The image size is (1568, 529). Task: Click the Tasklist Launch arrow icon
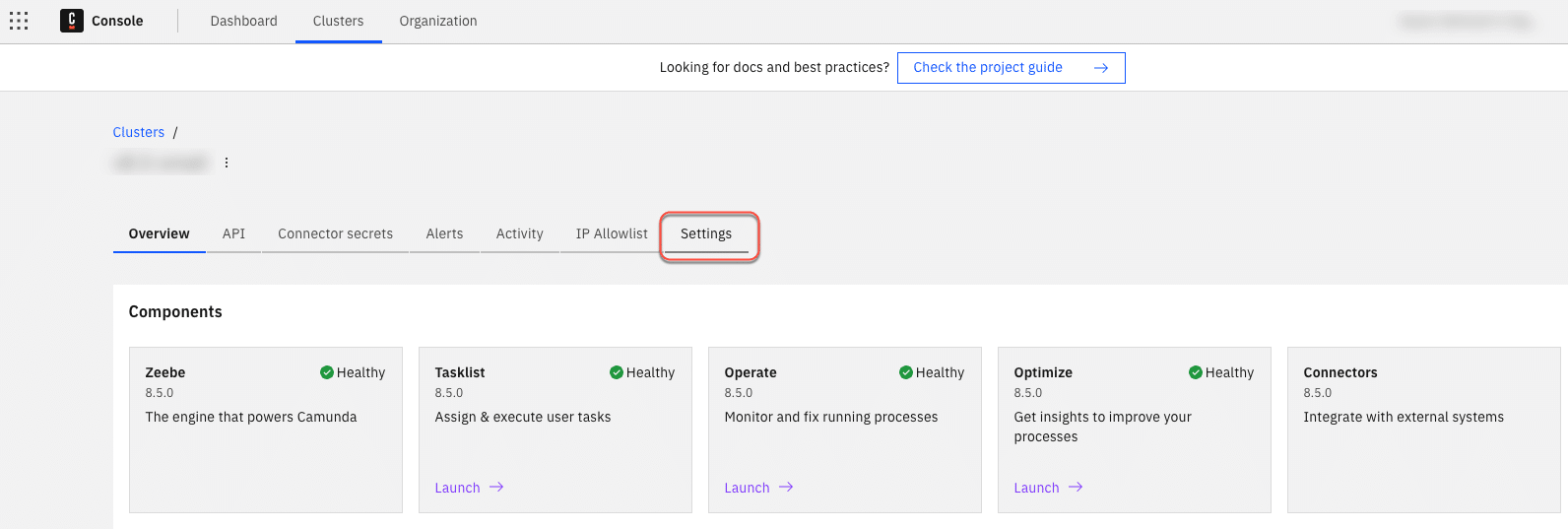pos(496,487)
